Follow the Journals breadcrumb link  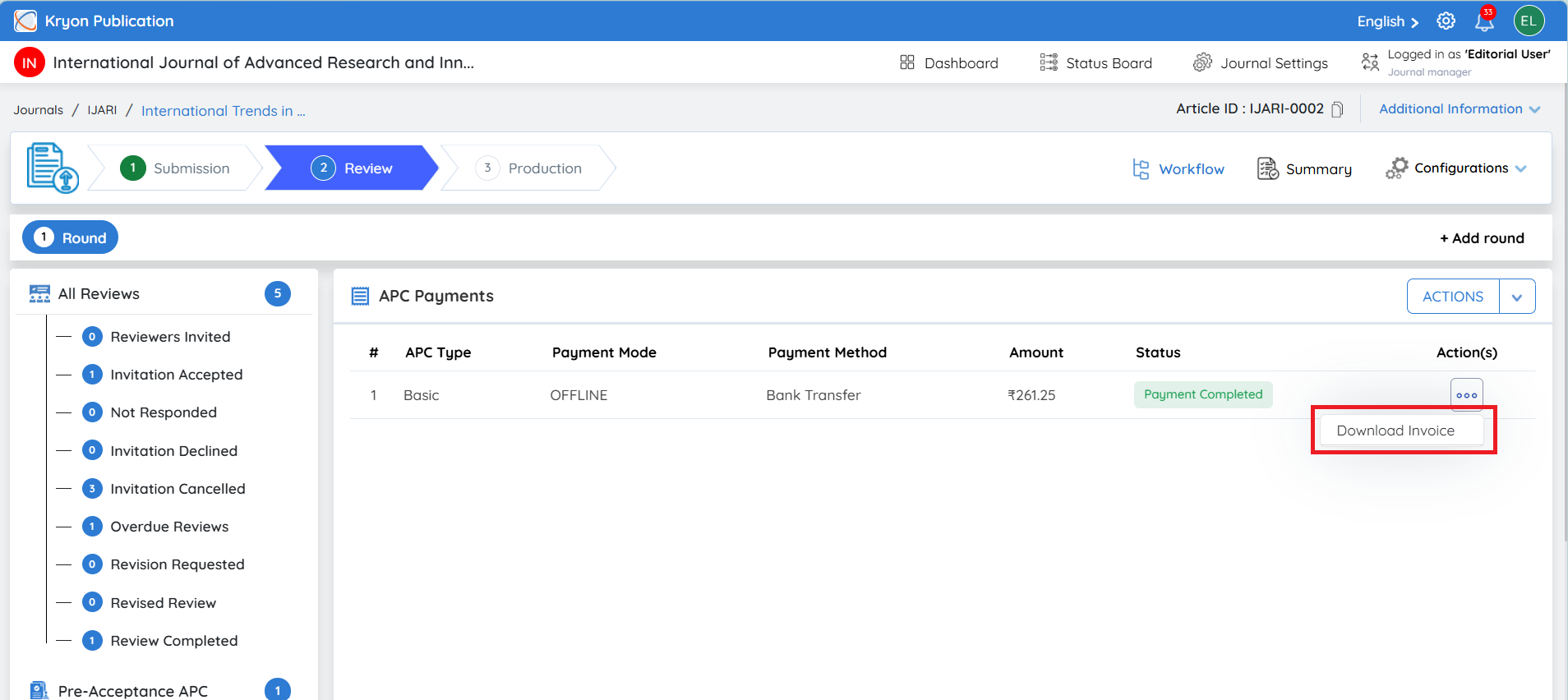point(38,110)
